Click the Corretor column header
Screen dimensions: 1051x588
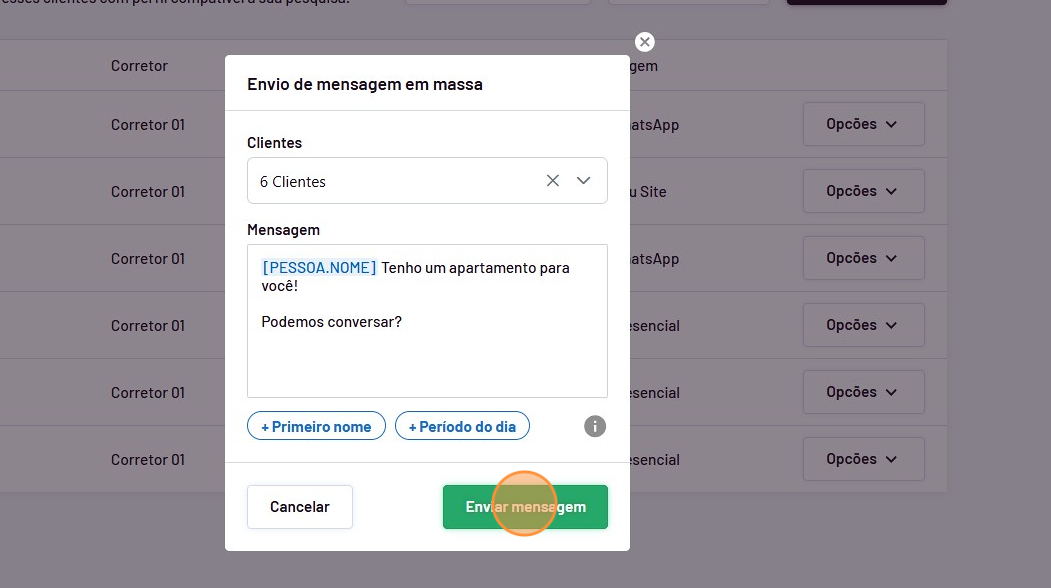coord(139,66)
